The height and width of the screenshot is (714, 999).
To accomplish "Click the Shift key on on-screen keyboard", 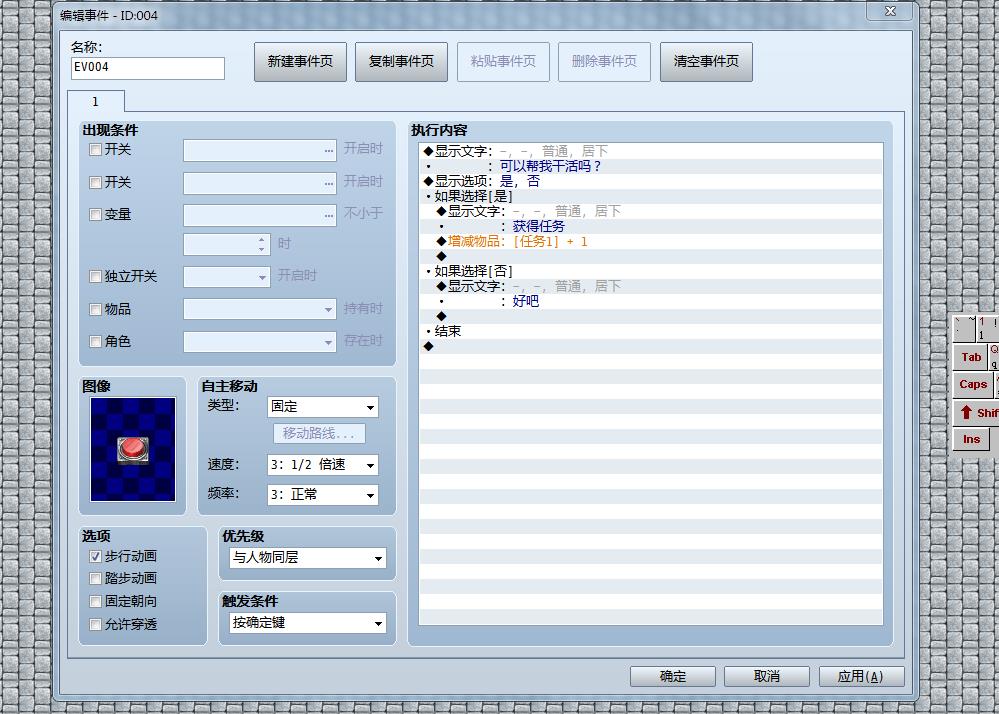I will click(x=977, y=413).
